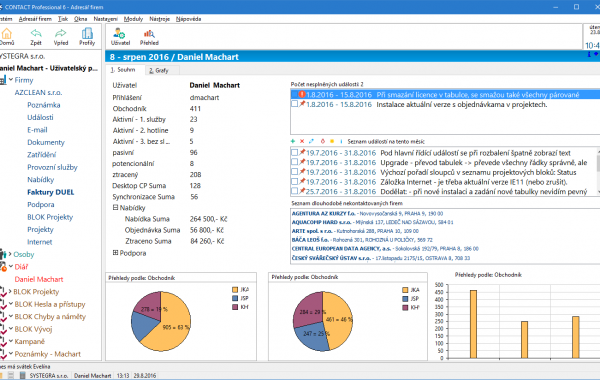The height and width of the screenshot is (380, 600).
Task: Open the Uživatel user icon
Action: tap(120, 34)
